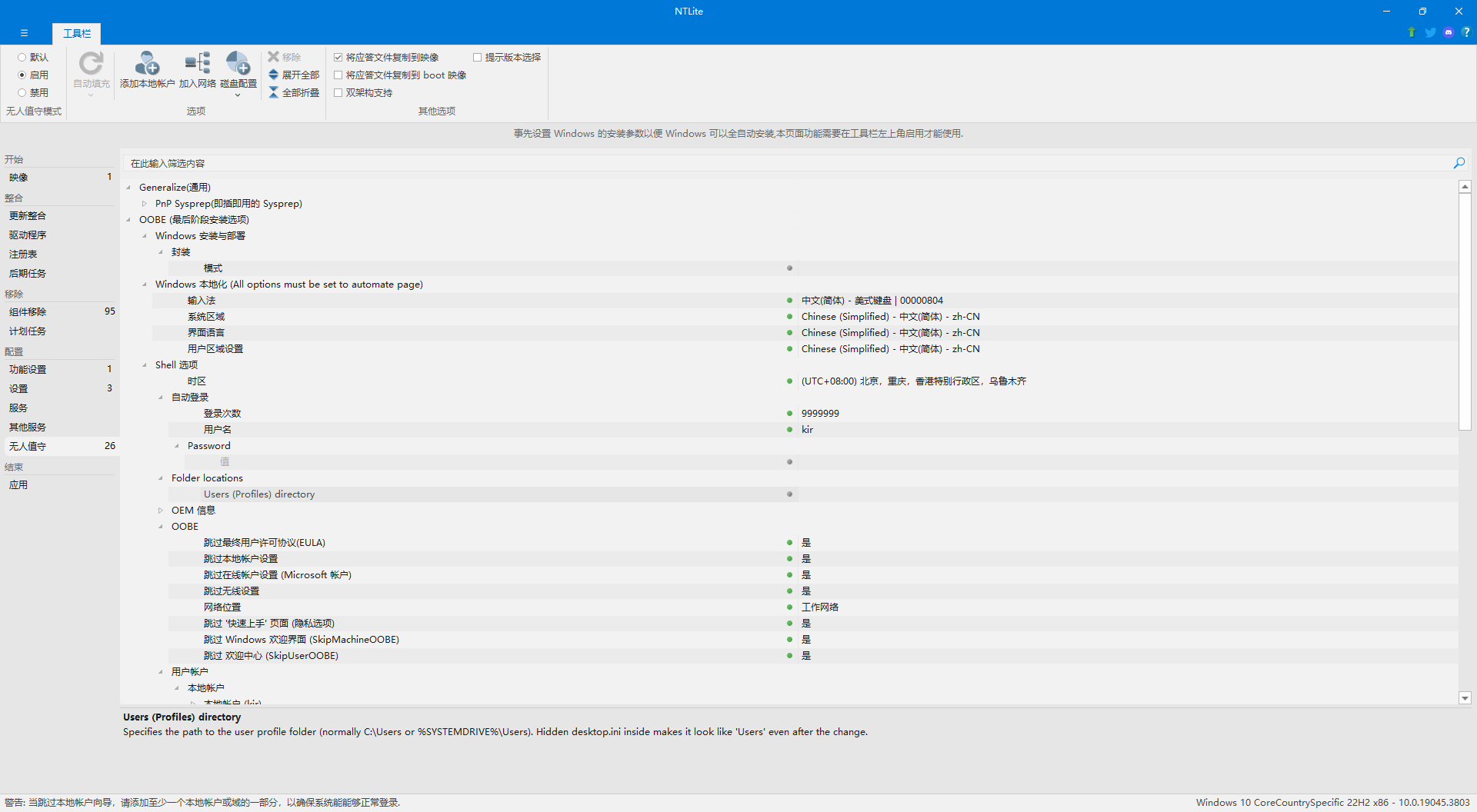The width and height of the screenshot is (1477, 812).
Task: Expand the PnP Sysprep node
Action: [145, 204]
